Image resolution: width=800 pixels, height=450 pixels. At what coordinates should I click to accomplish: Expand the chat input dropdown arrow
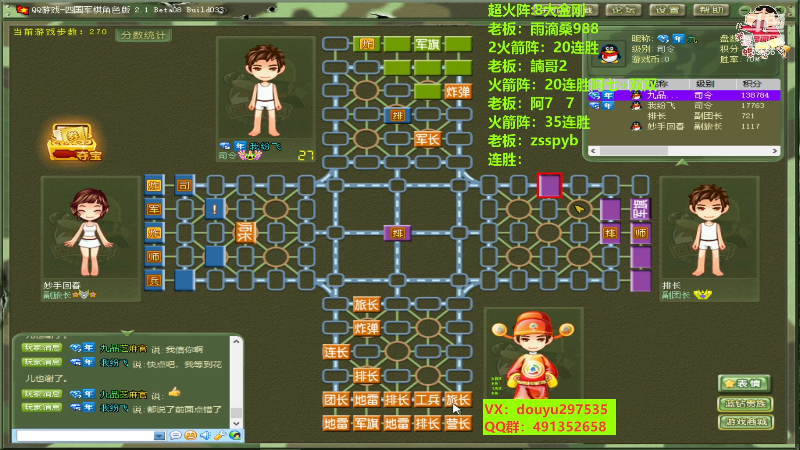coord(160,435)
